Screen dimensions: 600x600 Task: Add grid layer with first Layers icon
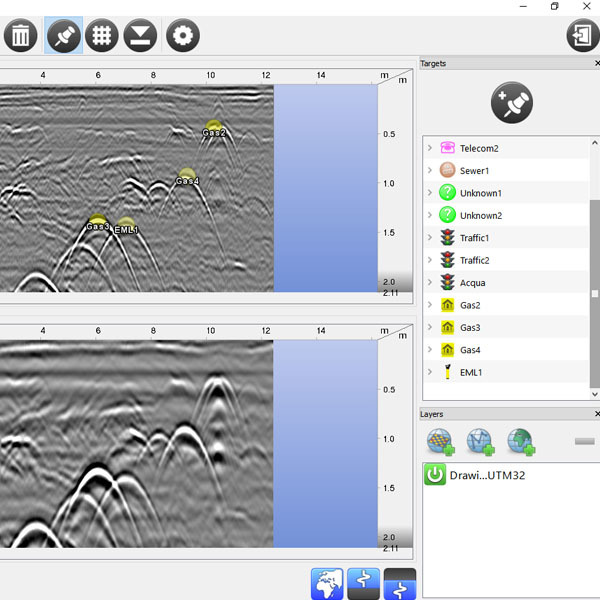coord(440,440)
